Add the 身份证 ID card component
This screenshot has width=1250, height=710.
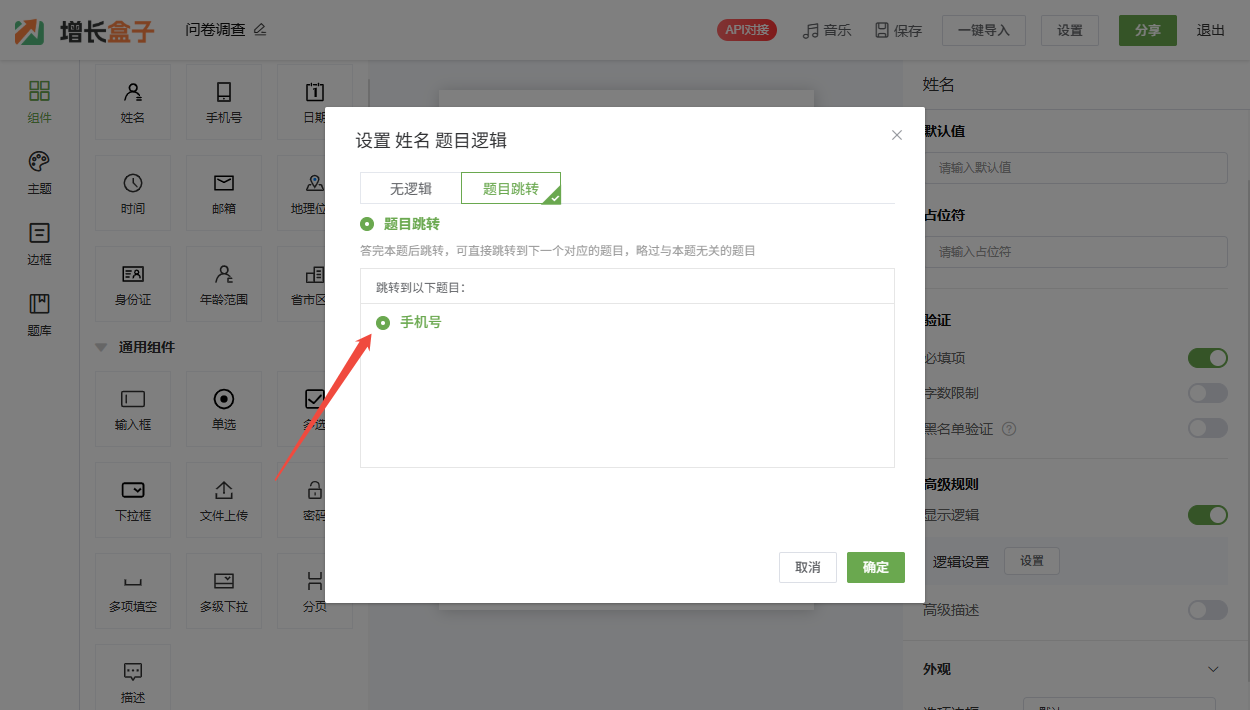coord(133,284)
